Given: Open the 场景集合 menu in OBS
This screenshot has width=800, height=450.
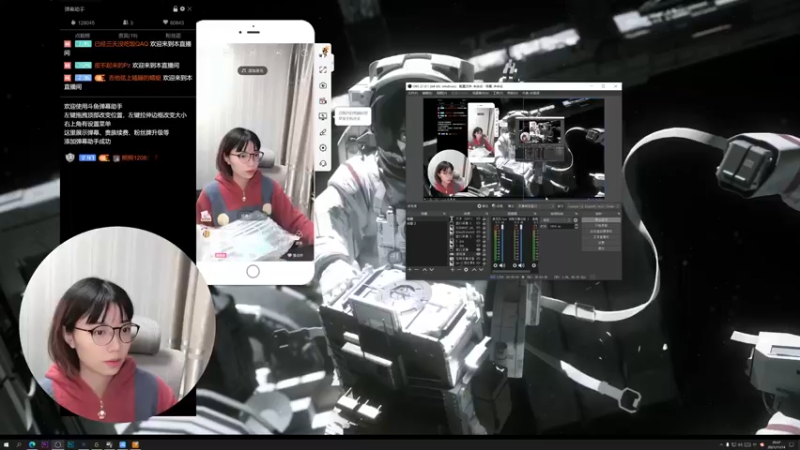Looking at the screenshot, I should click(x=481, y=93).
